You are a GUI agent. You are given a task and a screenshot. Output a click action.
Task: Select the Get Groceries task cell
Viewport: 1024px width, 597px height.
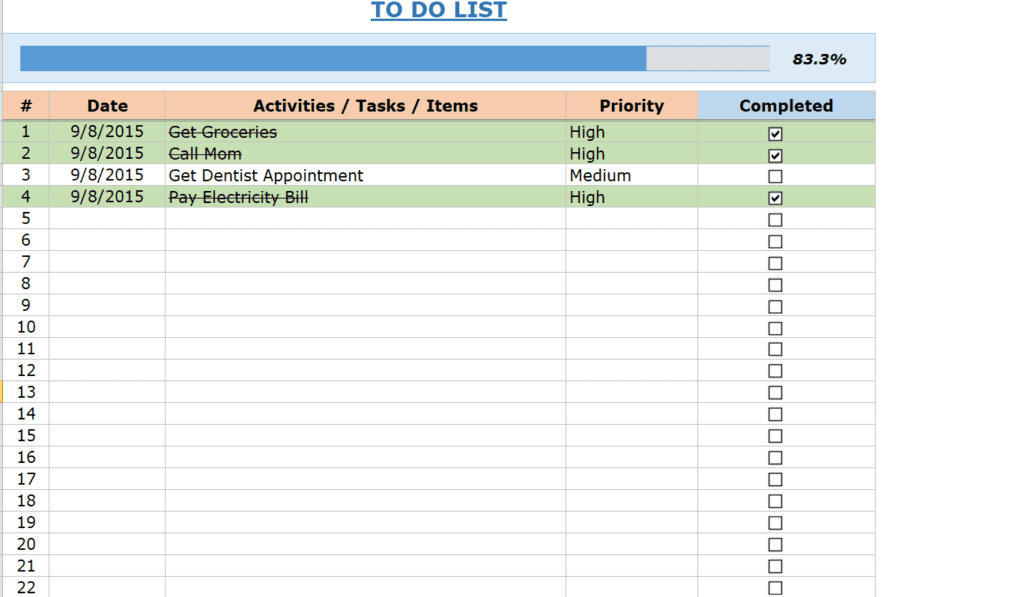click(x=365, y=132)
